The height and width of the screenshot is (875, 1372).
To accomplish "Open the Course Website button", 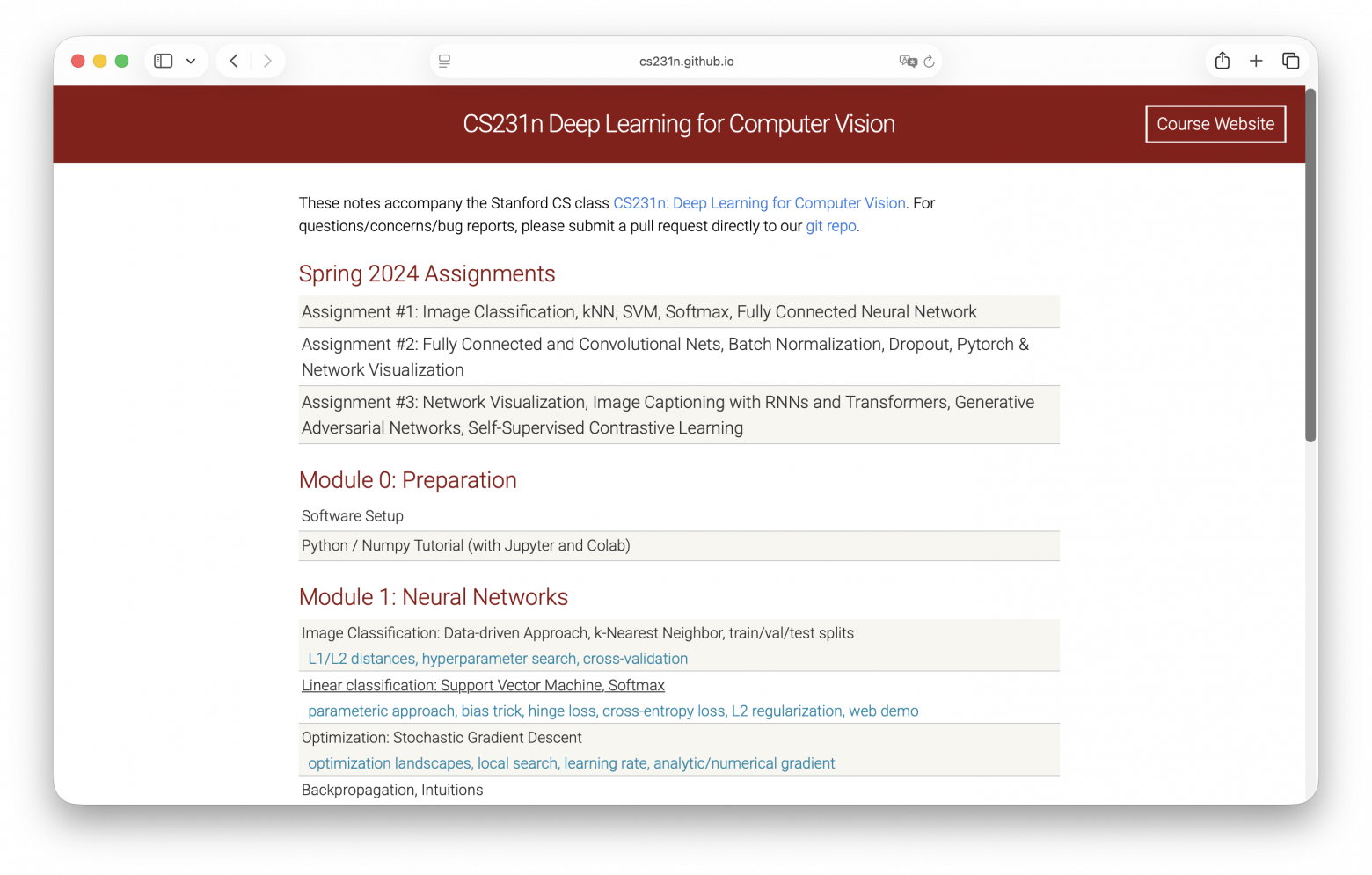I will [x=1215, y=124].
